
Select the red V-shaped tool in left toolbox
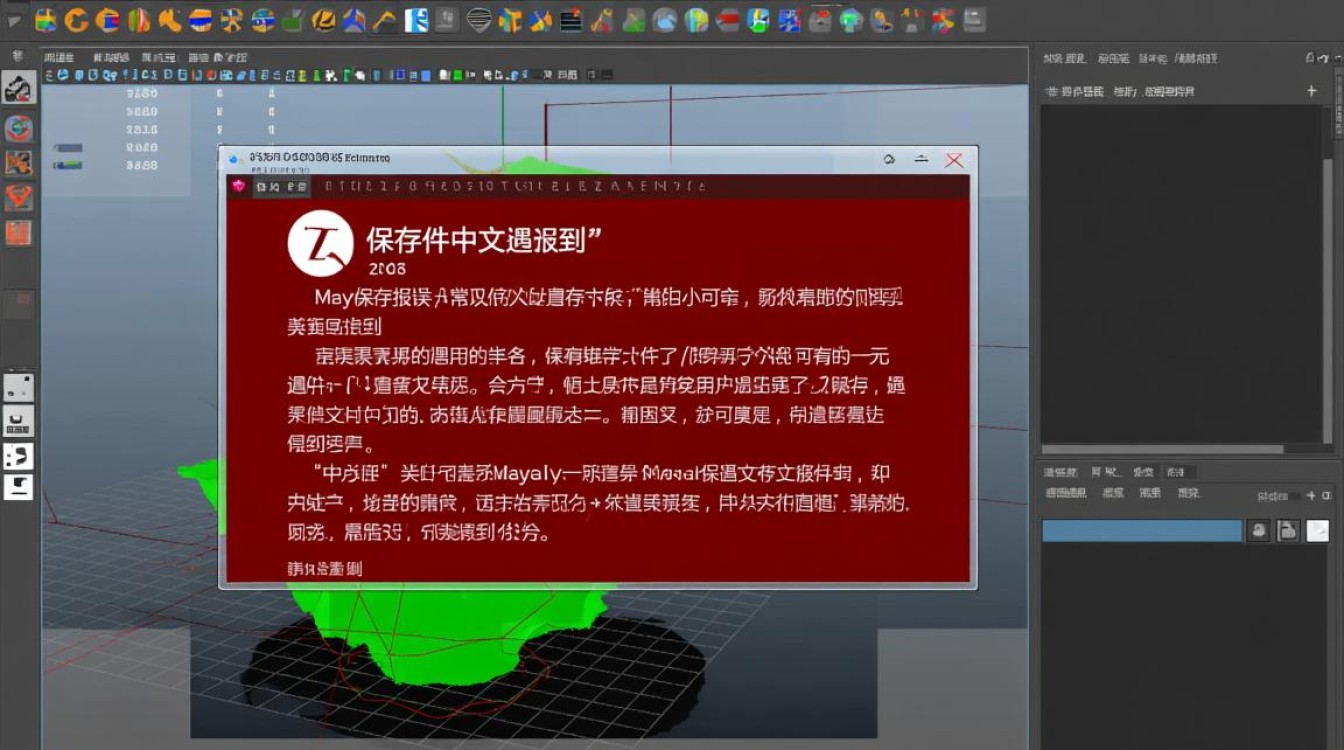19,197
